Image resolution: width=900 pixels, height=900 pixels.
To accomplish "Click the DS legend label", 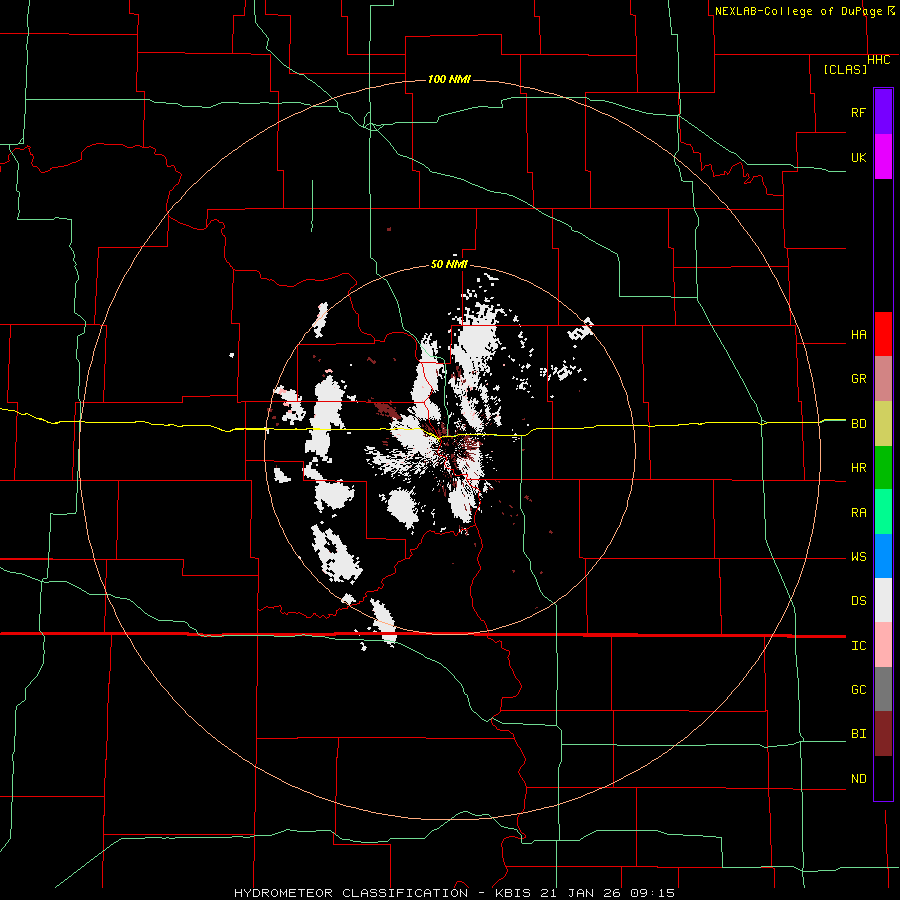I will tap(858, 601).
